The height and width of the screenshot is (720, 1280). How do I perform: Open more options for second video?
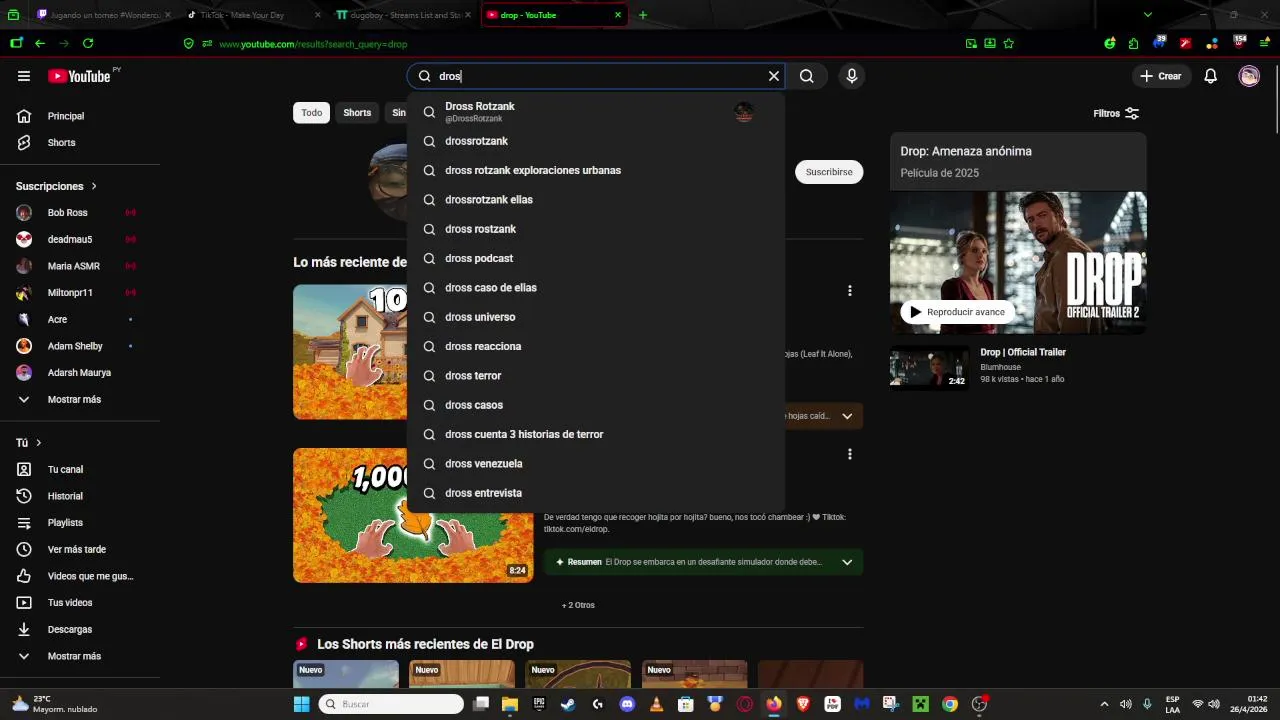click(x=850, y=454)
